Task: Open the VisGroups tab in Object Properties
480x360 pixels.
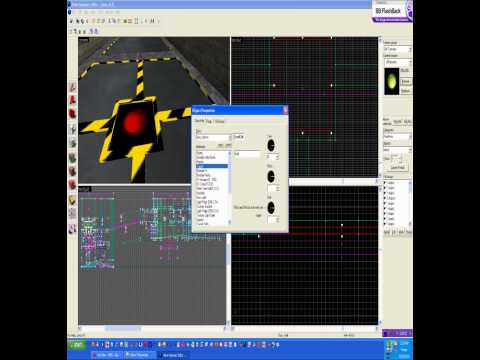Action: click(x=219, y=121)
